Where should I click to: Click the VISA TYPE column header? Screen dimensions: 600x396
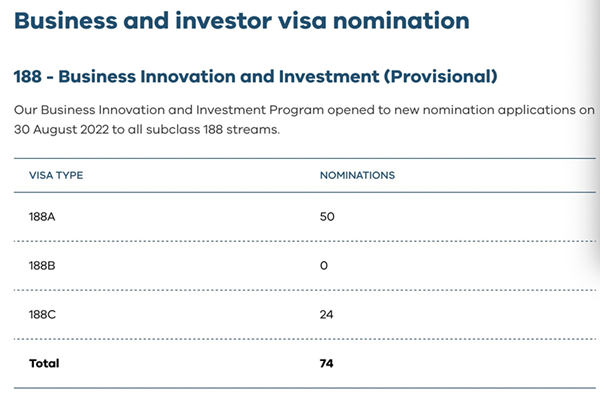pyautogui.click(x=56, y=175)
